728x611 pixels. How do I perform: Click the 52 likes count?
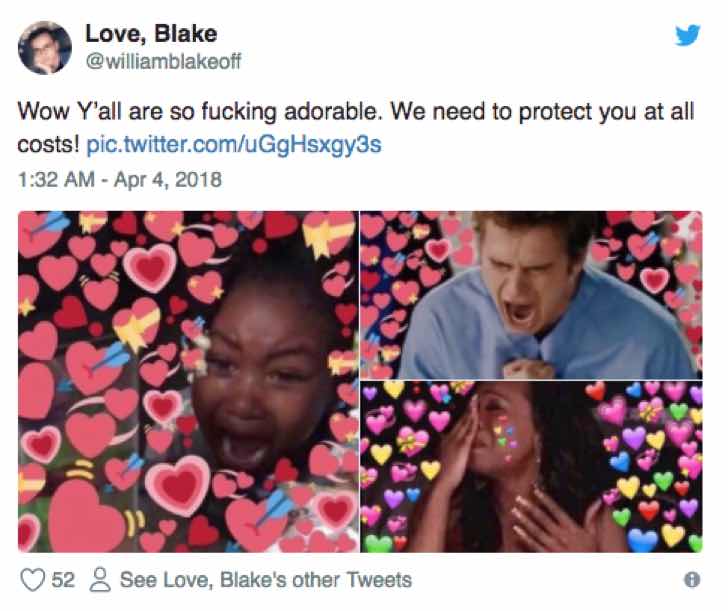(63, 580)
